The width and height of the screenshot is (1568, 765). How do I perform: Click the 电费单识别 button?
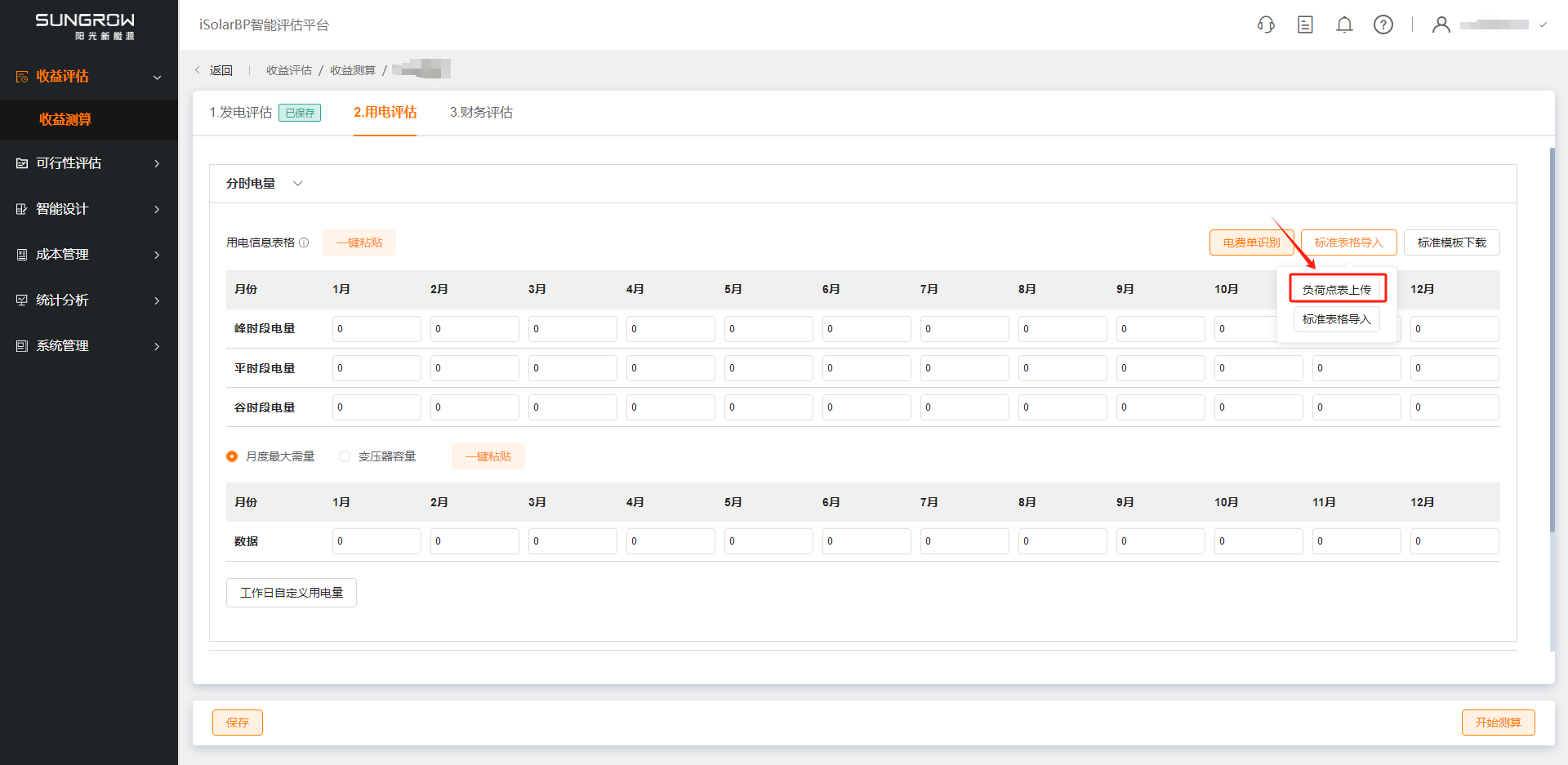click(1251, 242)
